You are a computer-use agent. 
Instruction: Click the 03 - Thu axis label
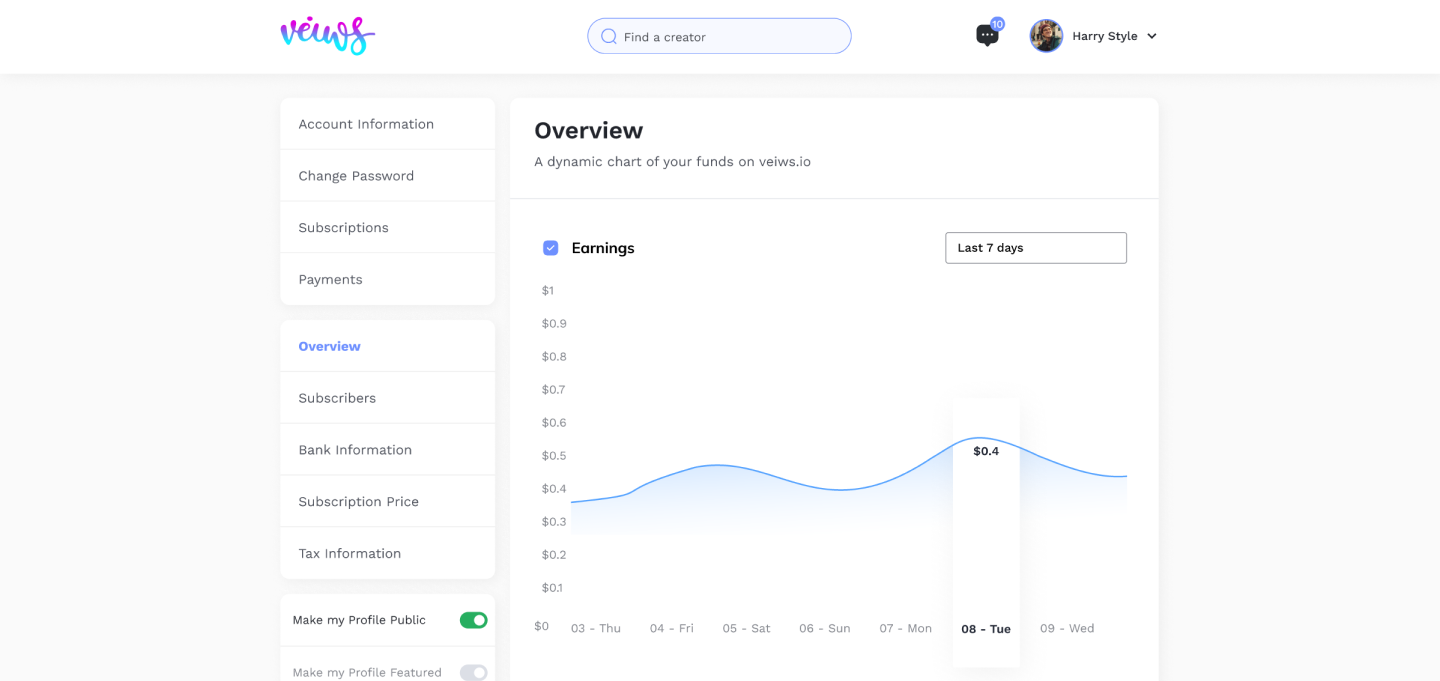(596, 628)
